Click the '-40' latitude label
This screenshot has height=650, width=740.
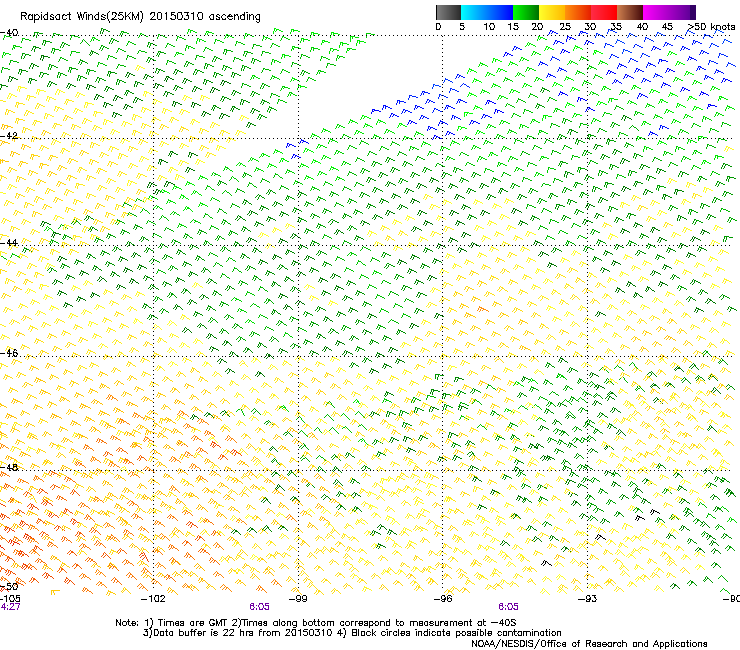click(x=9, y=33)
